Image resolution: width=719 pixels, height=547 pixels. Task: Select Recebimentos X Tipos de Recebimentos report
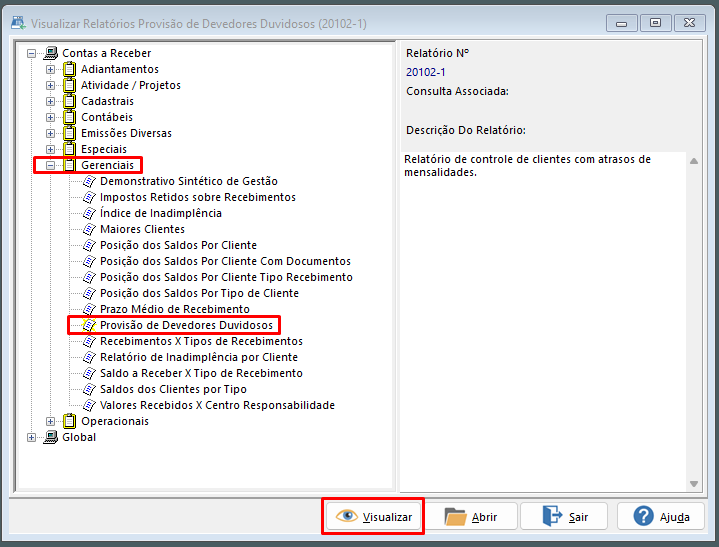click(x=201, y=342)
